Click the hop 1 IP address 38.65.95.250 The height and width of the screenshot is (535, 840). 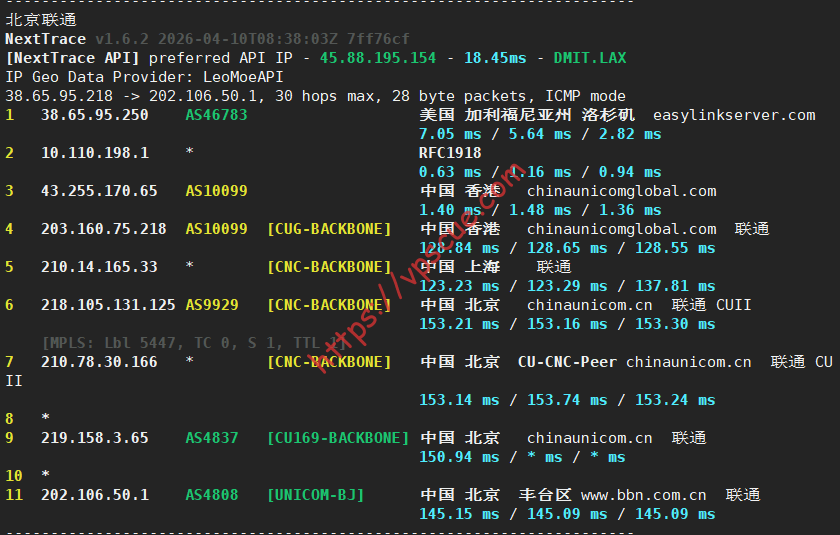[x=94, y=115]
